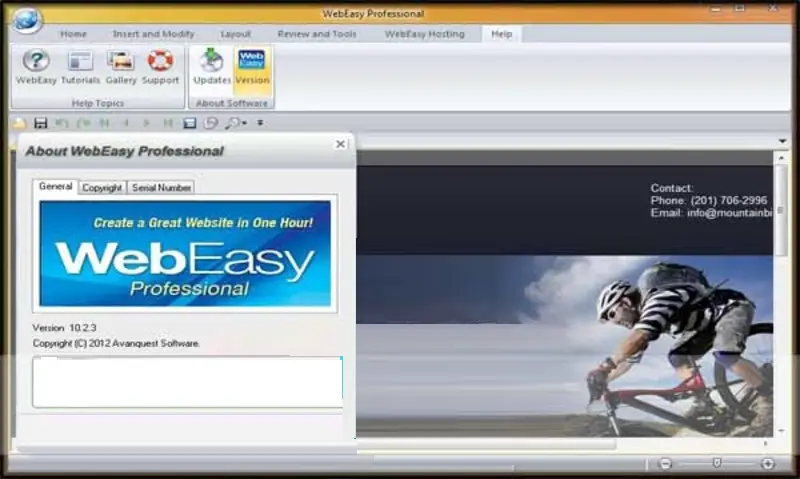Click the zoom slider handle
This screenshot has width=800, height=479.
717,463
